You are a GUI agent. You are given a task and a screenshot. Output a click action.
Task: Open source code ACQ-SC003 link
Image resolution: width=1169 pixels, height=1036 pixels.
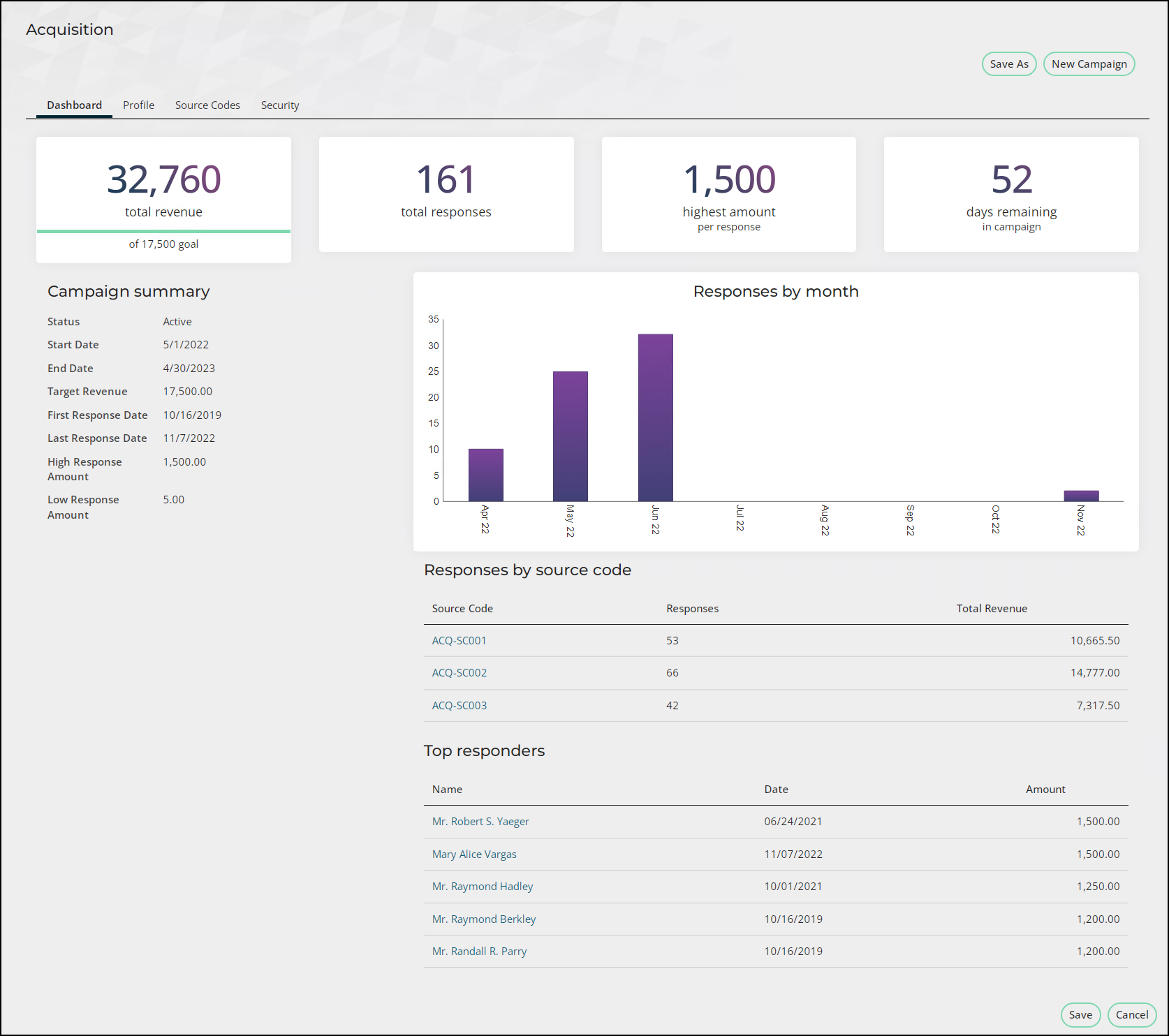click(459, 706)
